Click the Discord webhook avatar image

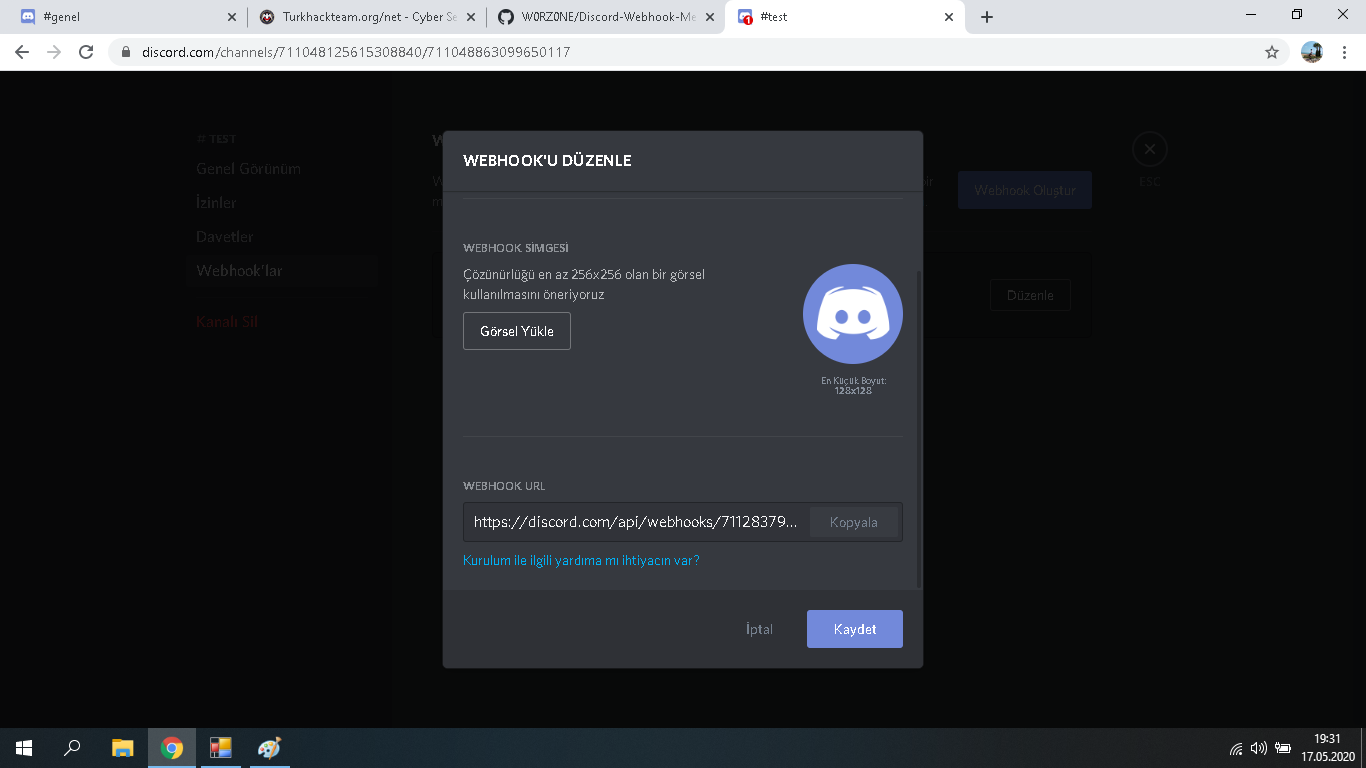(853, 314)
